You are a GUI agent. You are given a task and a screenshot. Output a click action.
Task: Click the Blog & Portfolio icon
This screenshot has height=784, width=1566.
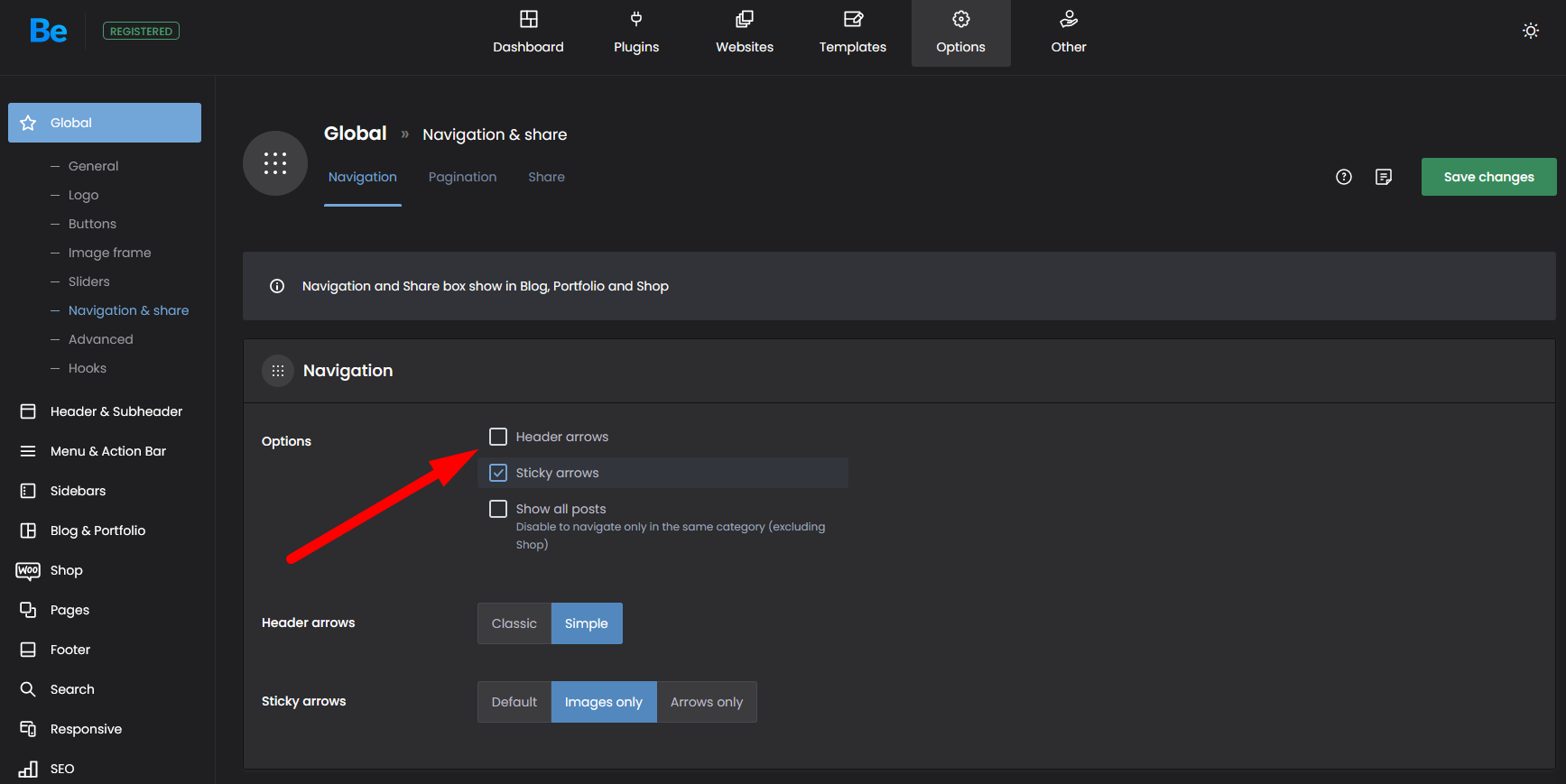coord(28,530)
